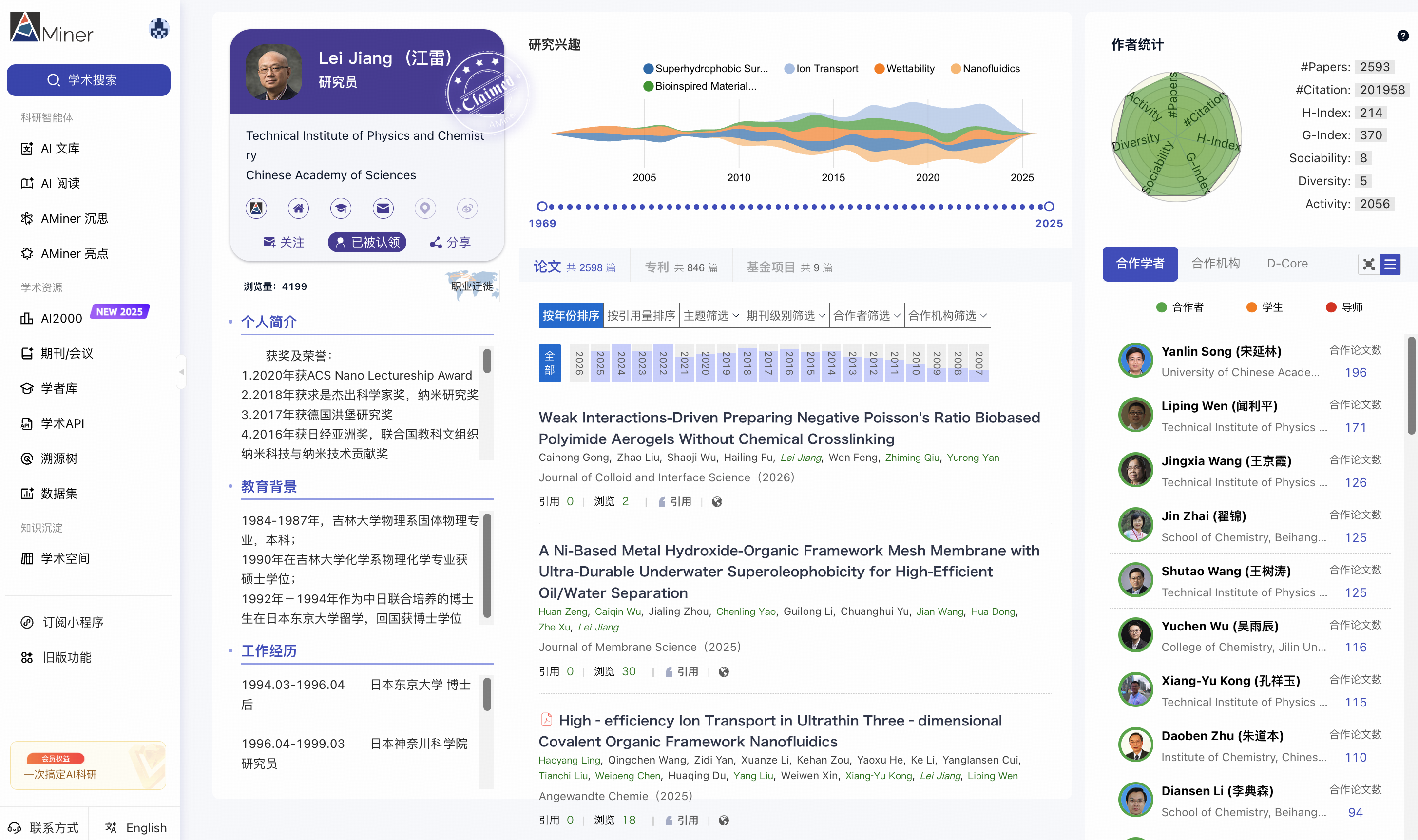The height and width of the screenshot is (840, 1418).
Task: Select year 2020 in the year bar
Action: pyautogui.click(x=705, y=363)
